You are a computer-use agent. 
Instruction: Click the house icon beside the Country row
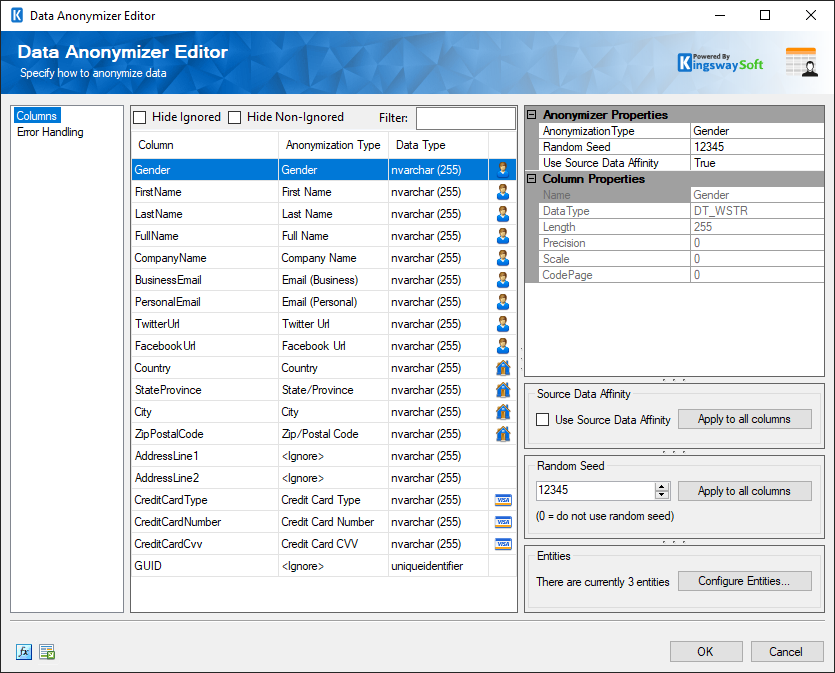(x=502, y=368)
